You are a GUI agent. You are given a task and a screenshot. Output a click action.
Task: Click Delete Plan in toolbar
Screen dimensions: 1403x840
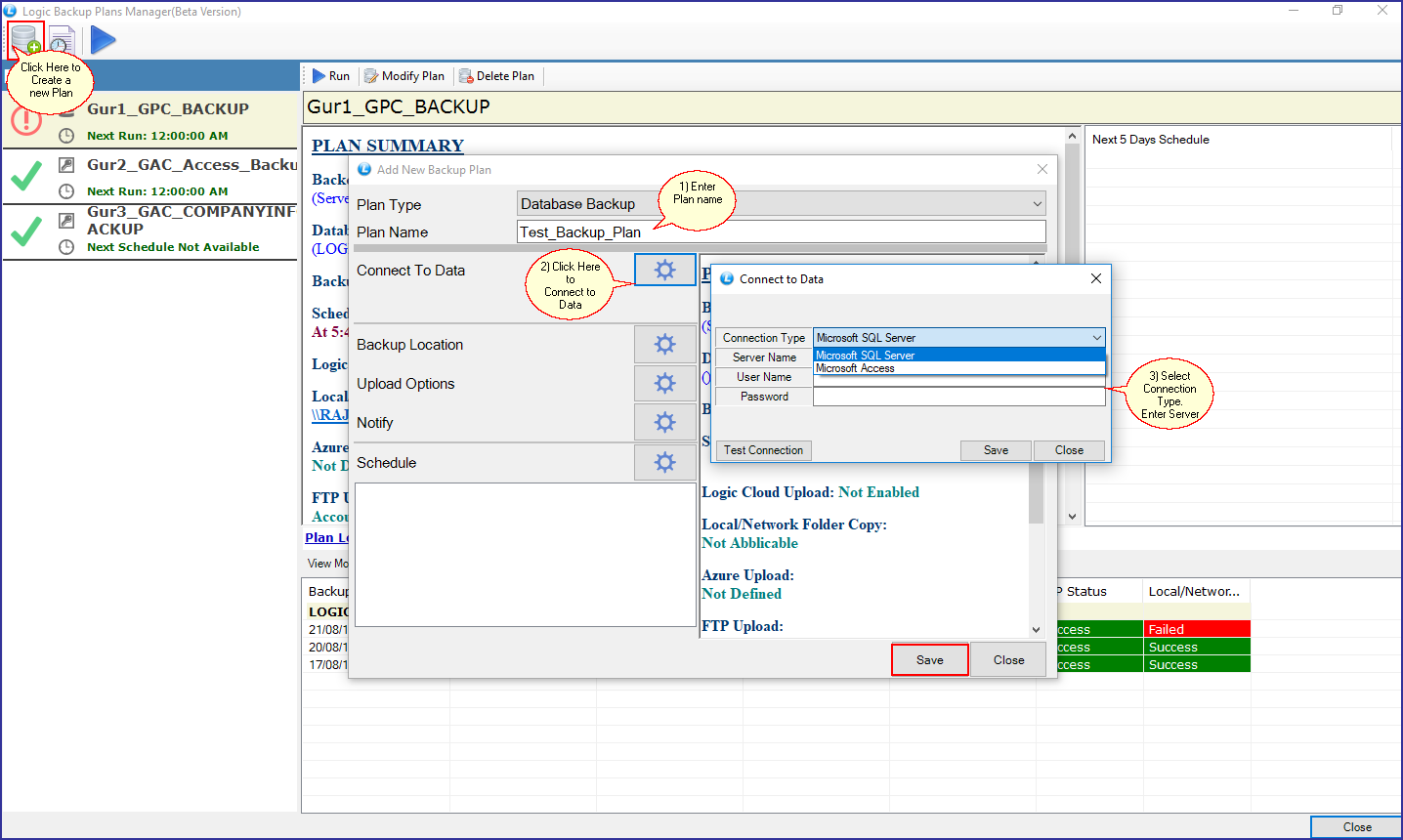click(x=497, y=76)
